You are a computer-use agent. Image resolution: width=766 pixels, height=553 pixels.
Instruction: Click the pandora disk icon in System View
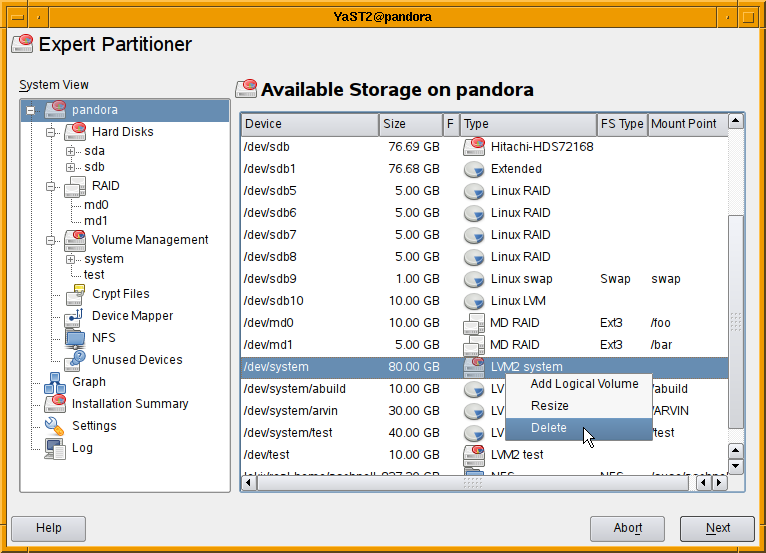click(x=55, y=110)
